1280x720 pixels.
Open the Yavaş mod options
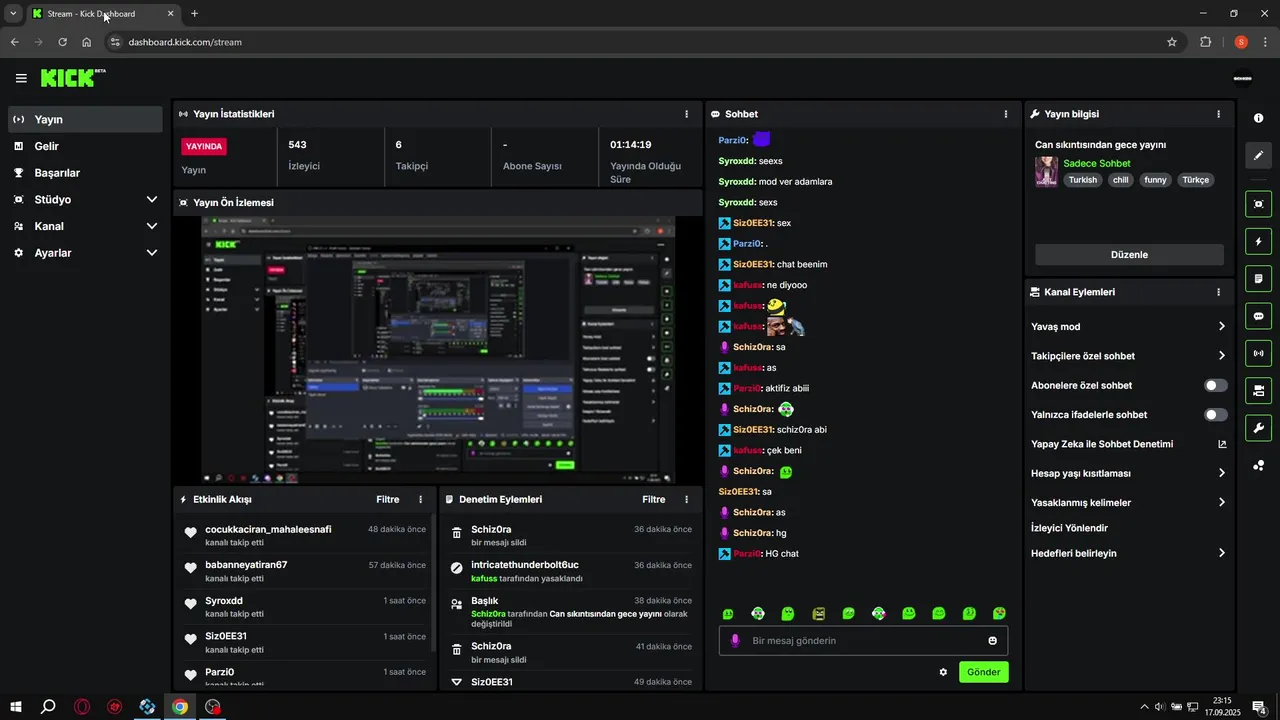pos(1128,326)
